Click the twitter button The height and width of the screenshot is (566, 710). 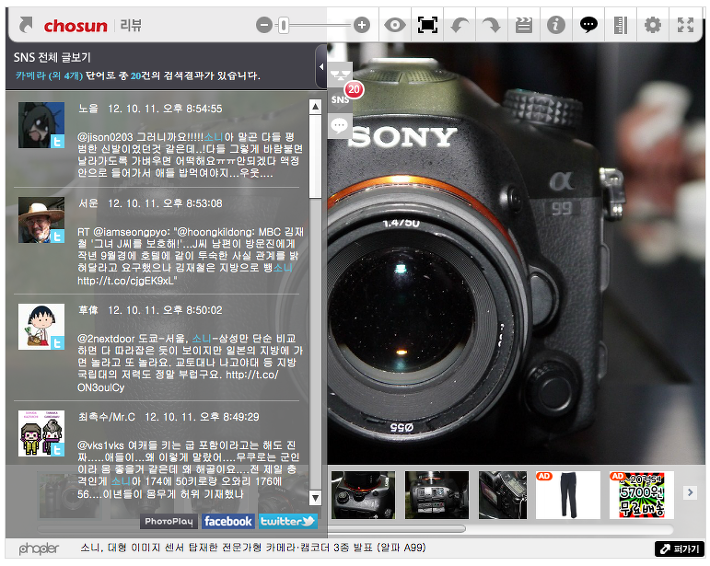tap(288, 522)
